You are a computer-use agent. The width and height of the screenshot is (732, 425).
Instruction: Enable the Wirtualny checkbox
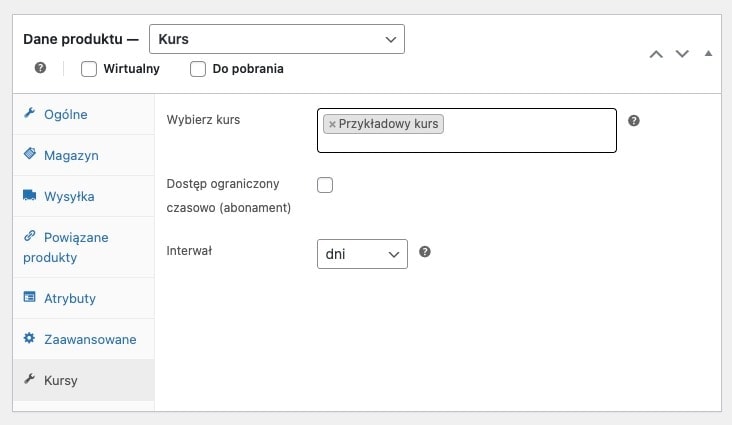click(89, 69)
